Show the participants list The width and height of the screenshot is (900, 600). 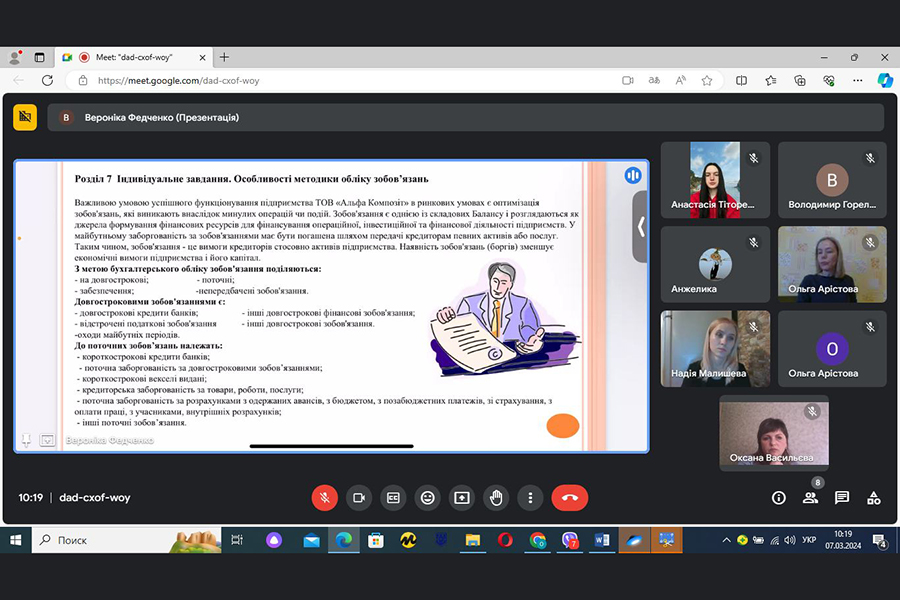tap(810, 498)
